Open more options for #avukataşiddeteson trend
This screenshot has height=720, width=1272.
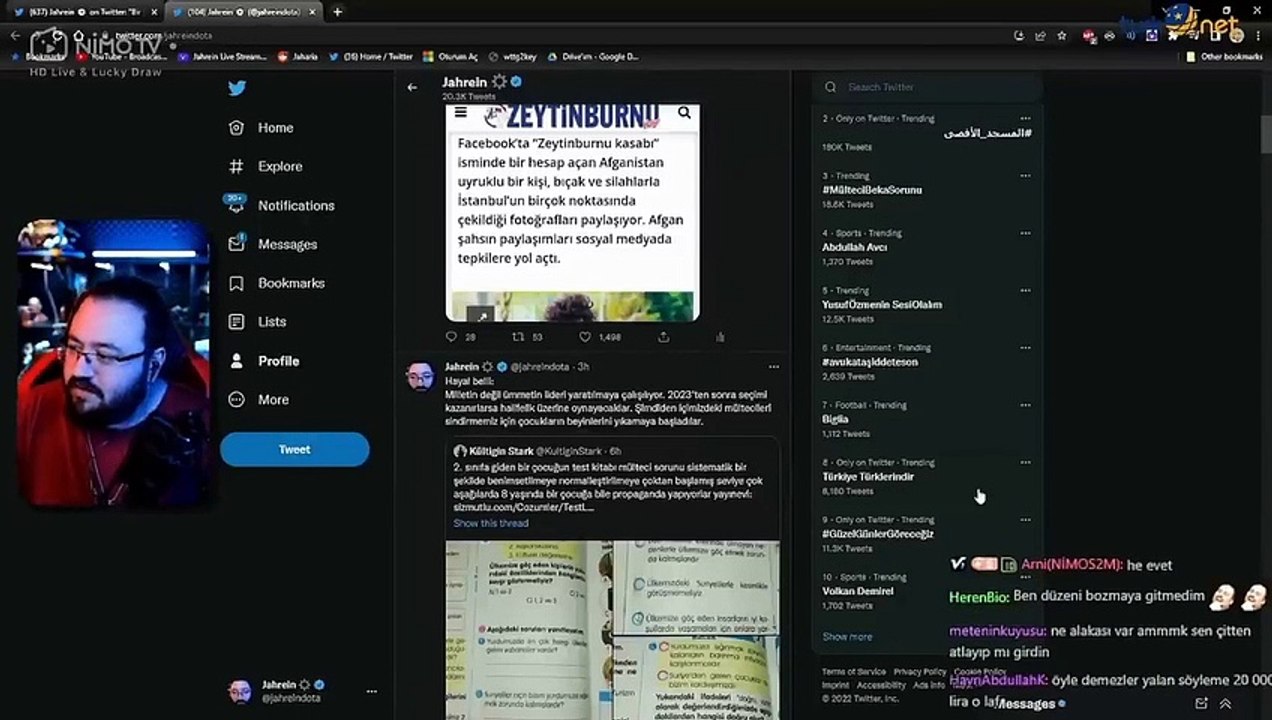tap(1025, 347)
